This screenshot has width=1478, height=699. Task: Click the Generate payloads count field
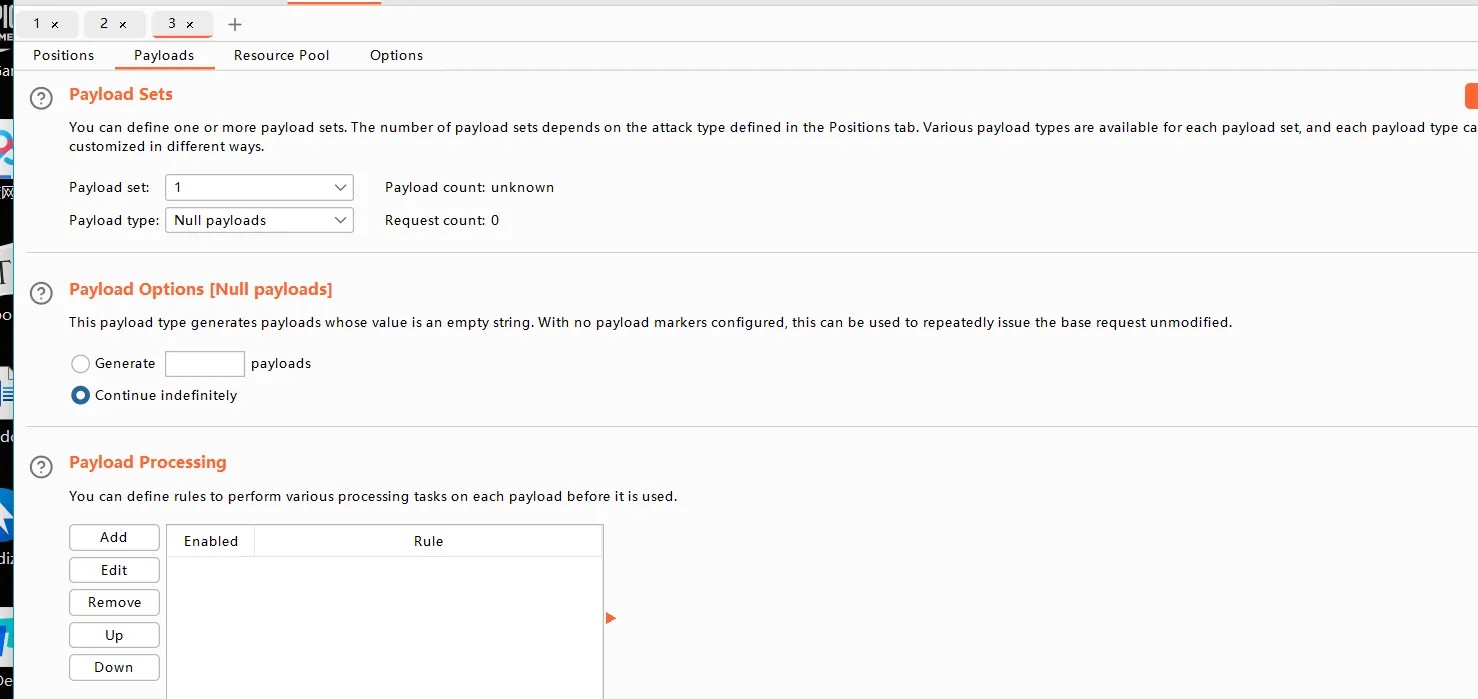(205, 364)
